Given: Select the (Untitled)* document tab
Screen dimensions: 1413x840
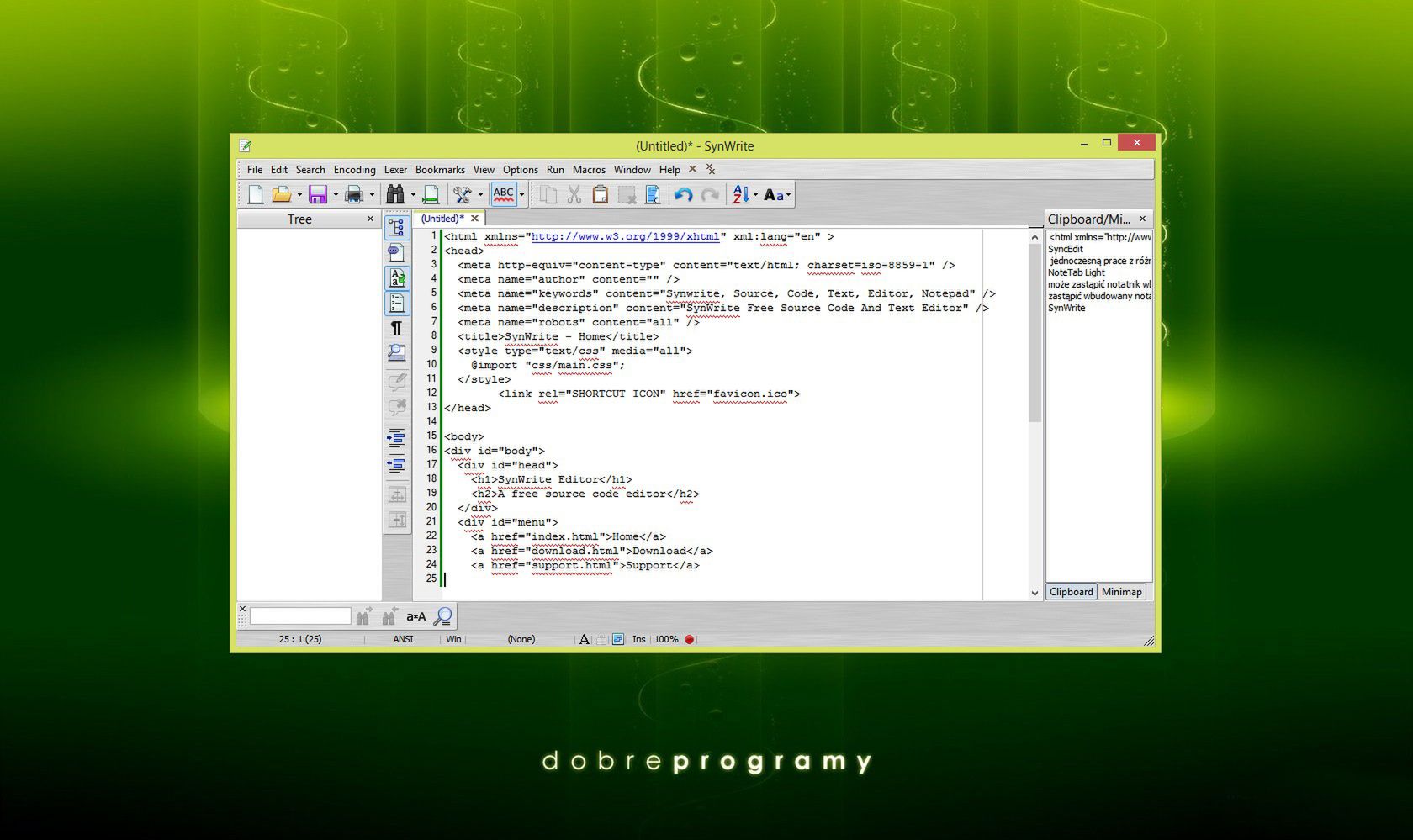Looking at the screenshot, I should (442, 219).
